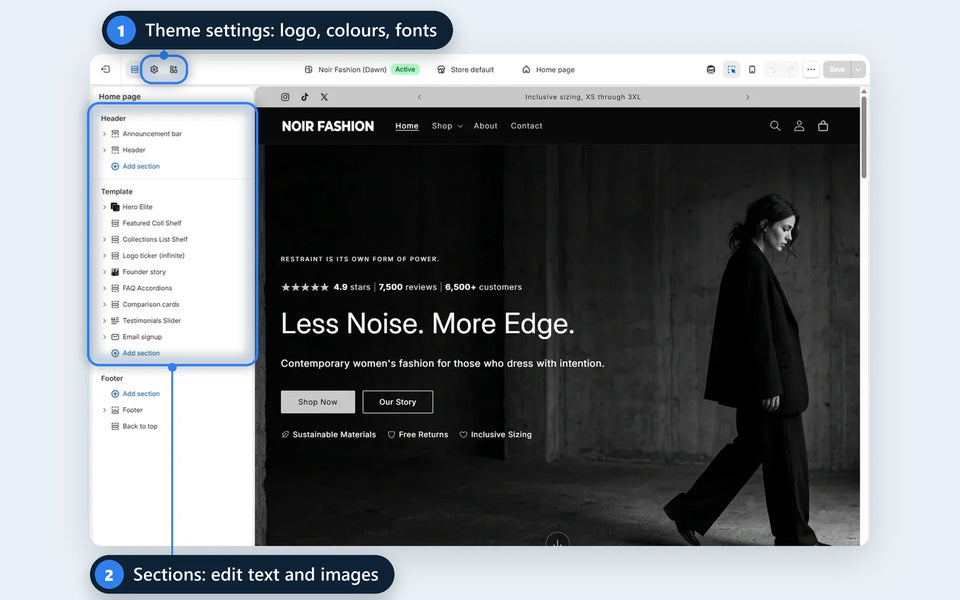Select the Email signup section

click(x=142, y=337)
